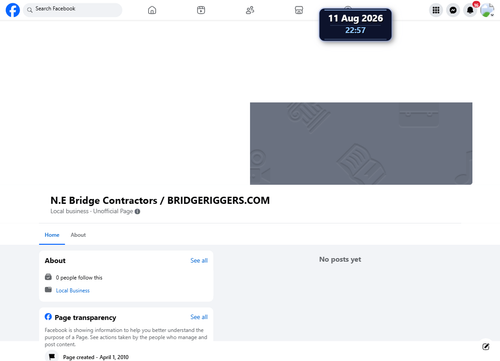The image size is (500, 361).
Task: Click the About card heading
Action: pyautogui.click(x=55, y=261)
